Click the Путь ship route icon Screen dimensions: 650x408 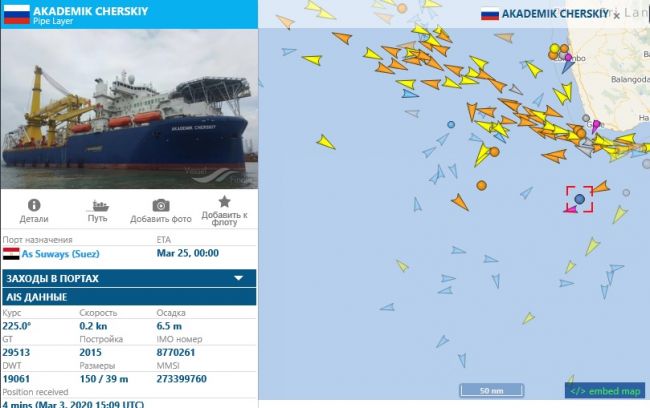coord(98,205)
